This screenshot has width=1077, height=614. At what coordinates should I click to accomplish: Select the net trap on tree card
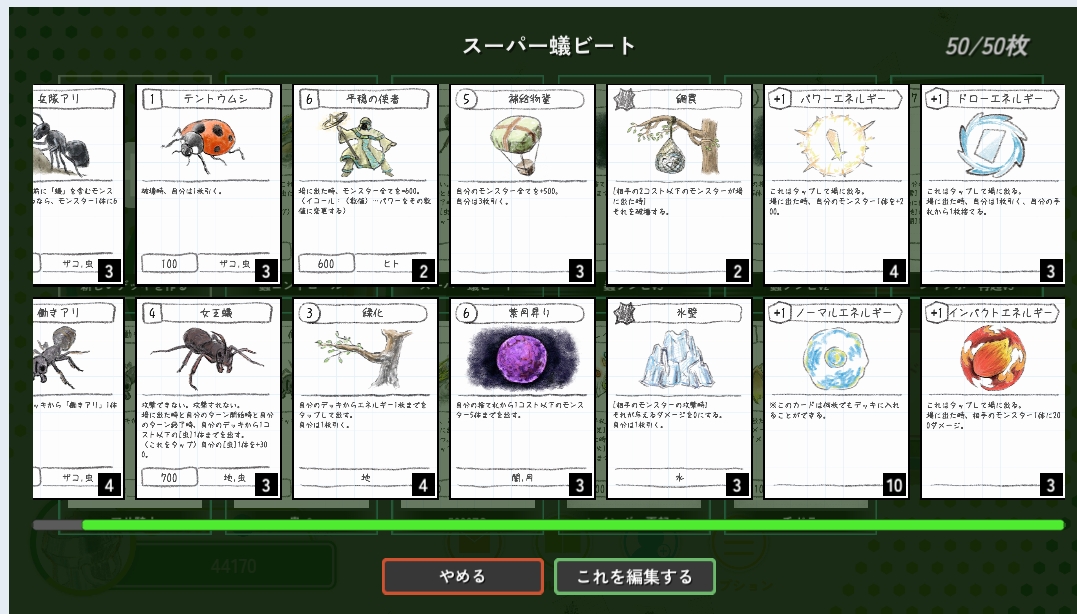[x=679, y=184]
